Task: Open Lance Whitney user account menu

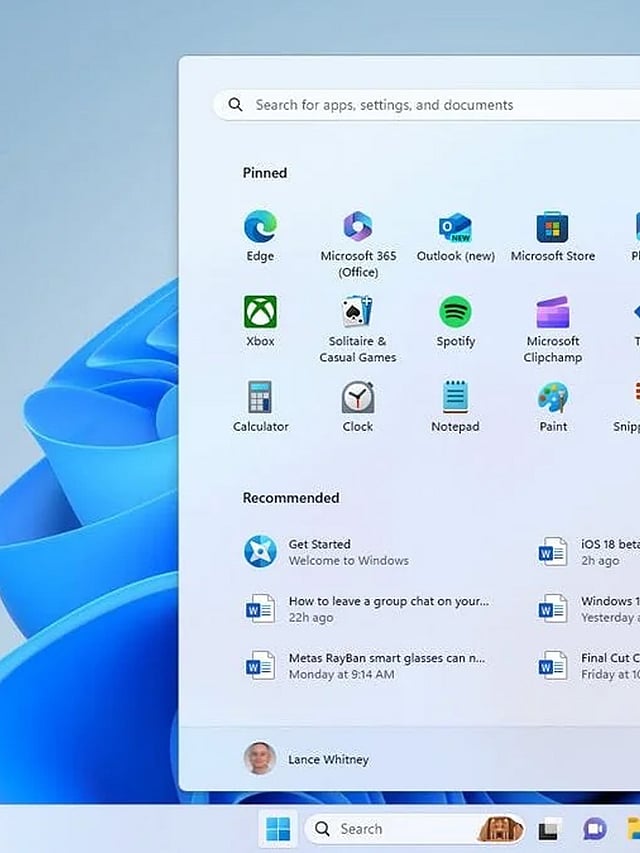Action: [x=307, y=759]
